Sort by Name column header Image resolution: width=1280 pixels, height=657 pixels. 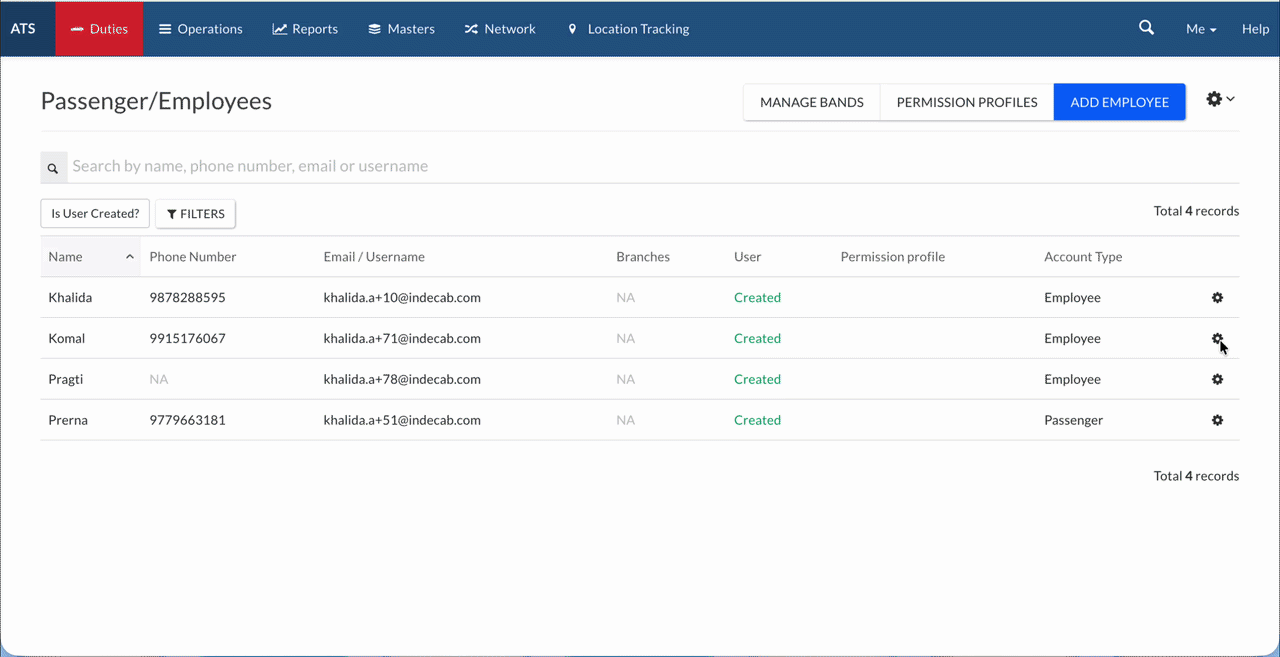(x=90, y=257)
